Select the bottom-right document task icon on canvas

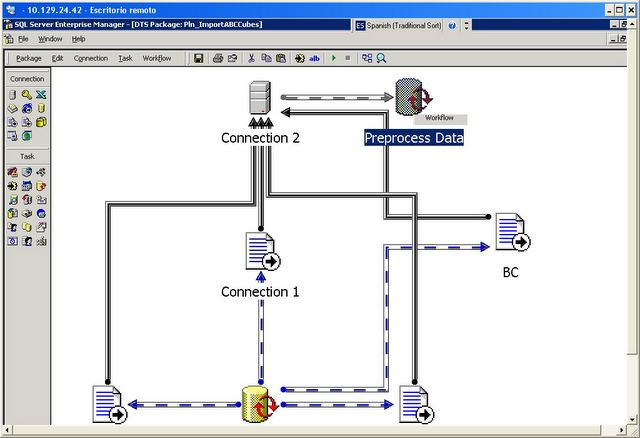(x=417, y=405)
